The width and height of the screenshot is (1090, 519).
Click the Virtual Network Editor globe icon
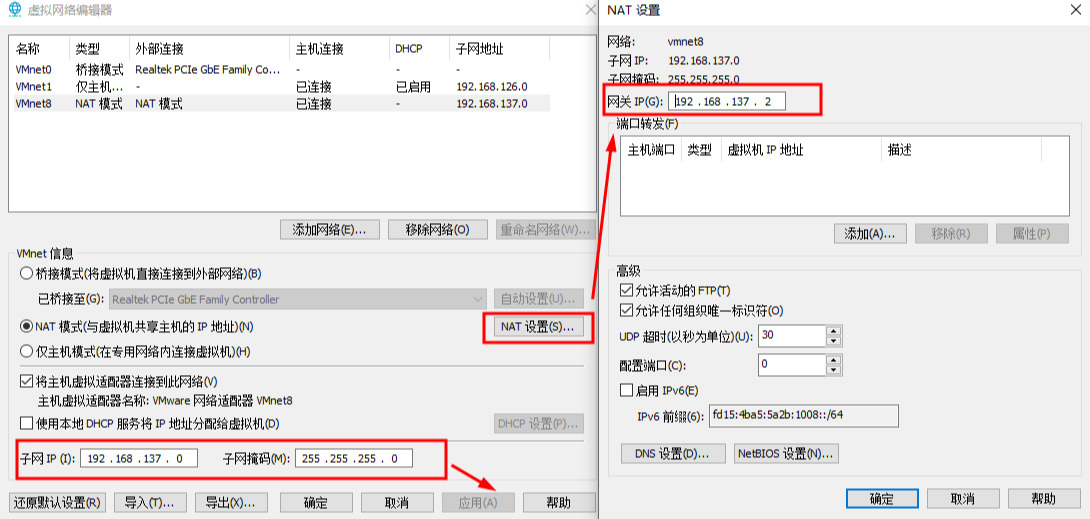pyautogui.click(x=14, y=10)
